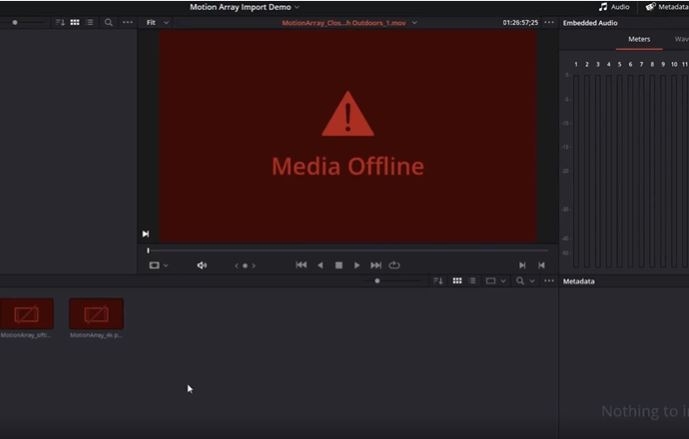Open media storage three-dot options menu

tap(127, 22)
